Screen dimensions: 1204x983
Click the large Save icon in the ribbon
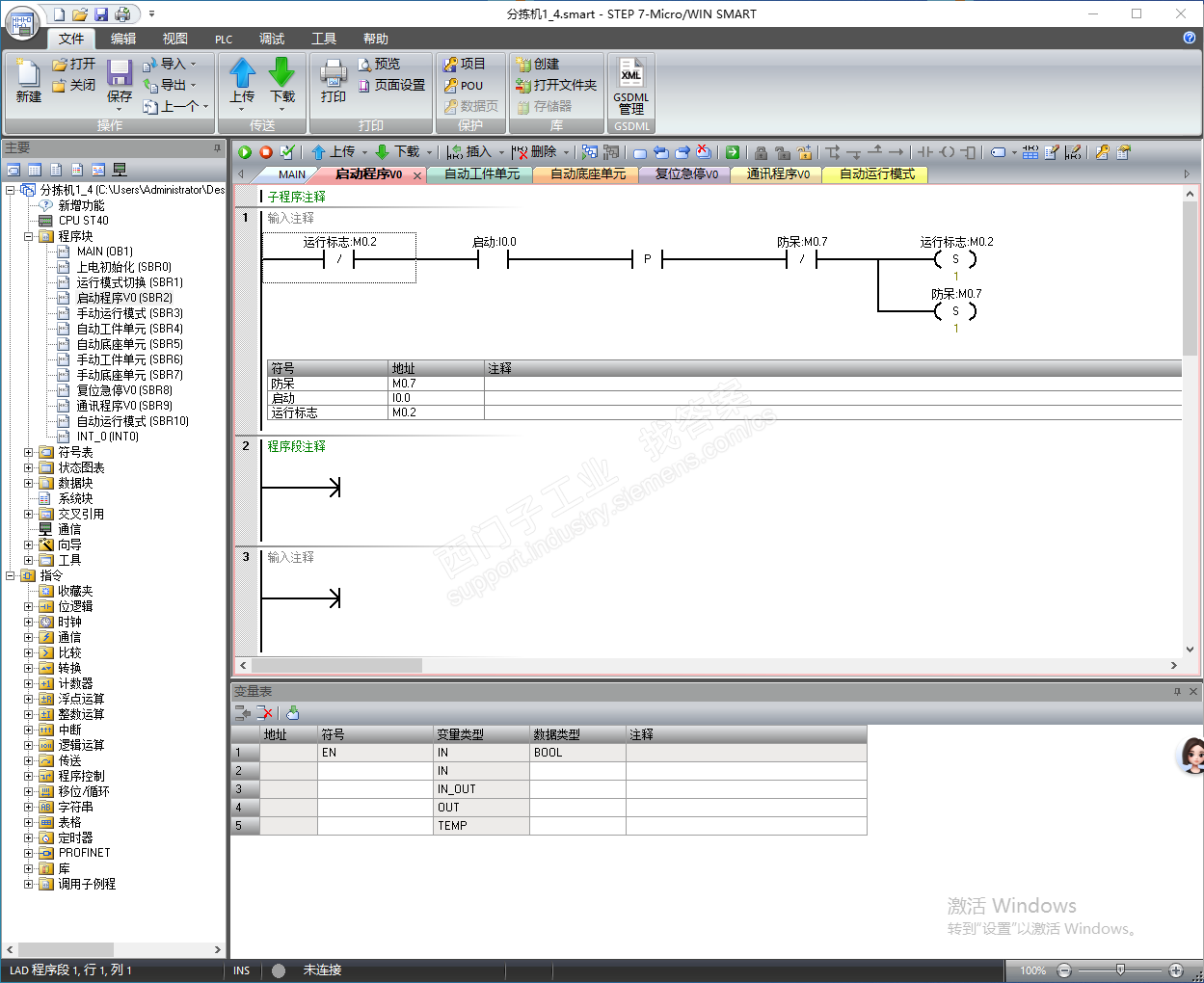(120, 74)
